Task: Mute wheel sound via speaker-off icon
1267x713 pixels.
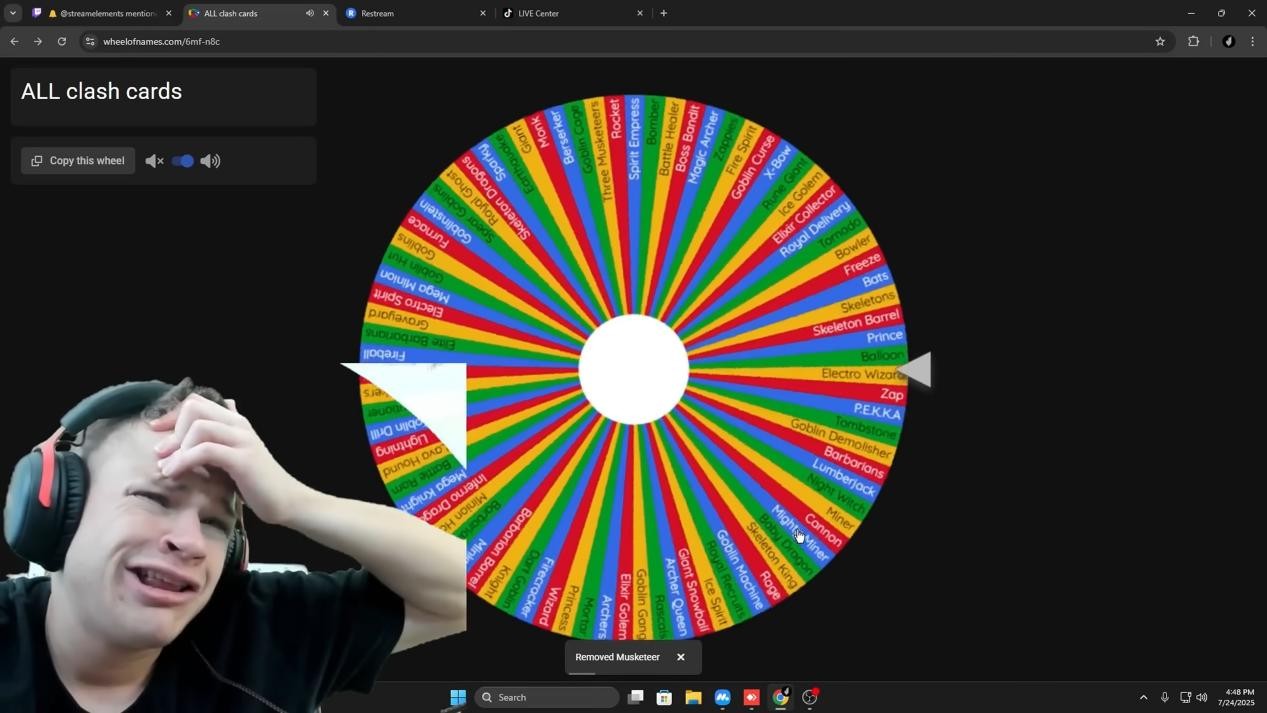Action: (154, 161)
